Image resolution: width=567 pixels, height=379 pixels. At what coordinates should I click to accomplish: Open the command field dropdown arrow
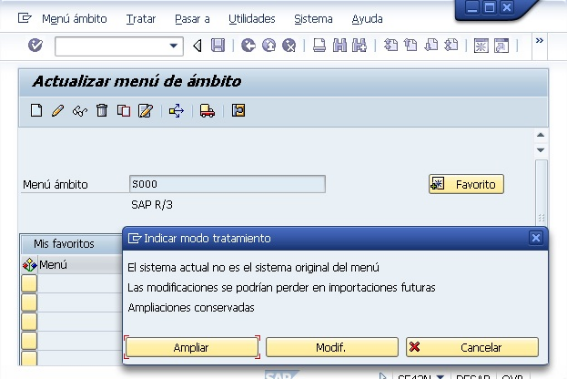coord(174,46)
